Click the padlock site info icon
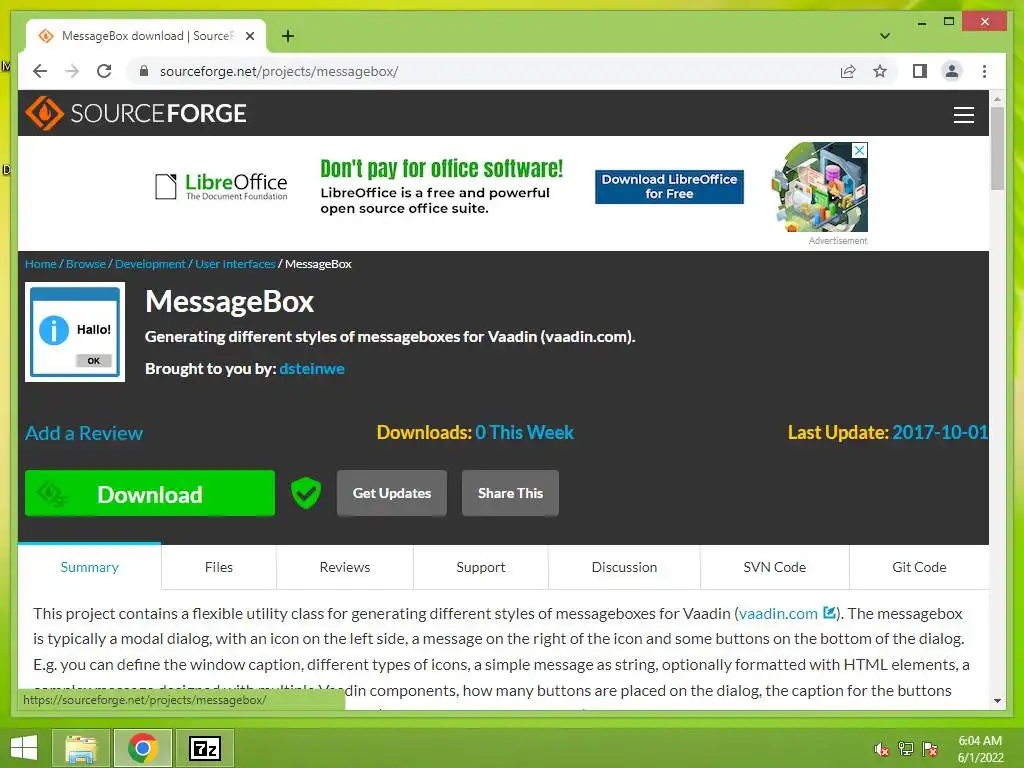The image size is (1024, 768). click(x=144, y=71)
